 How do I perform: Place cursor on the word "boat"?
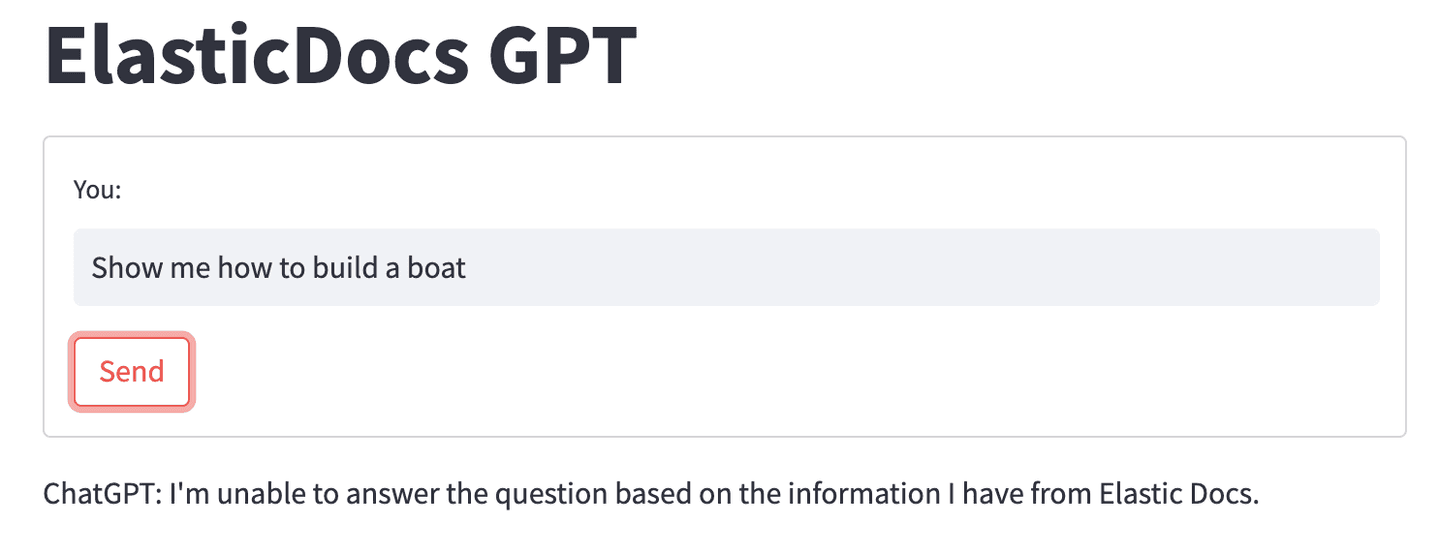pos(436,268)
